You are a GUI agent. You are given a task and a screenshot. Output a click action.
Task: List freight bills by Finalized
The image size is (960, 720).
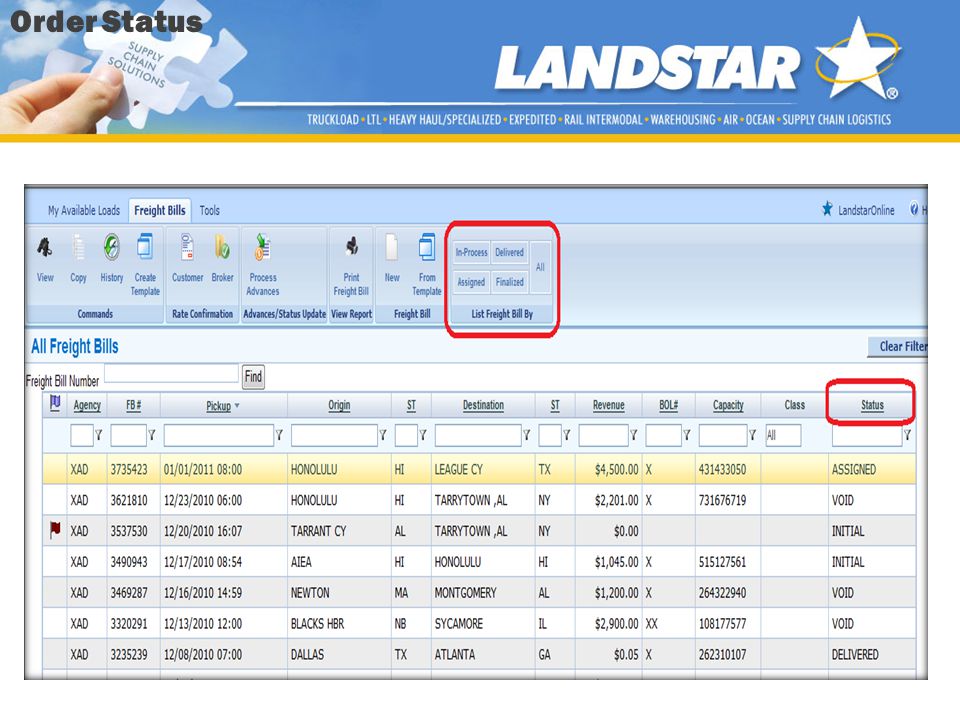pos(509,282)
